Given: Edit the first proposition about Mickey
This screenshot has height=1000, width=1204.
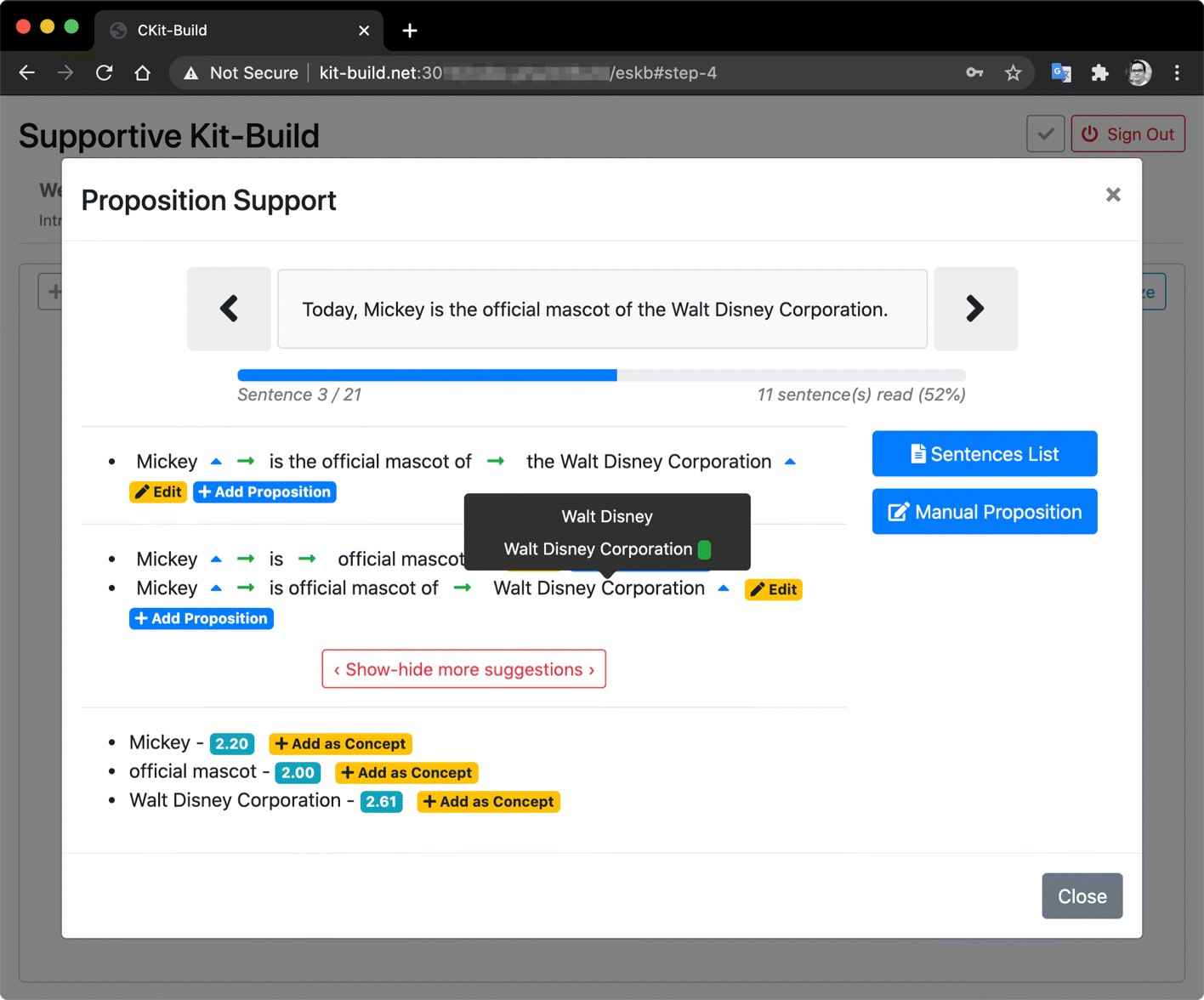Looking at the screenshot, I should (x=158, y=492).
